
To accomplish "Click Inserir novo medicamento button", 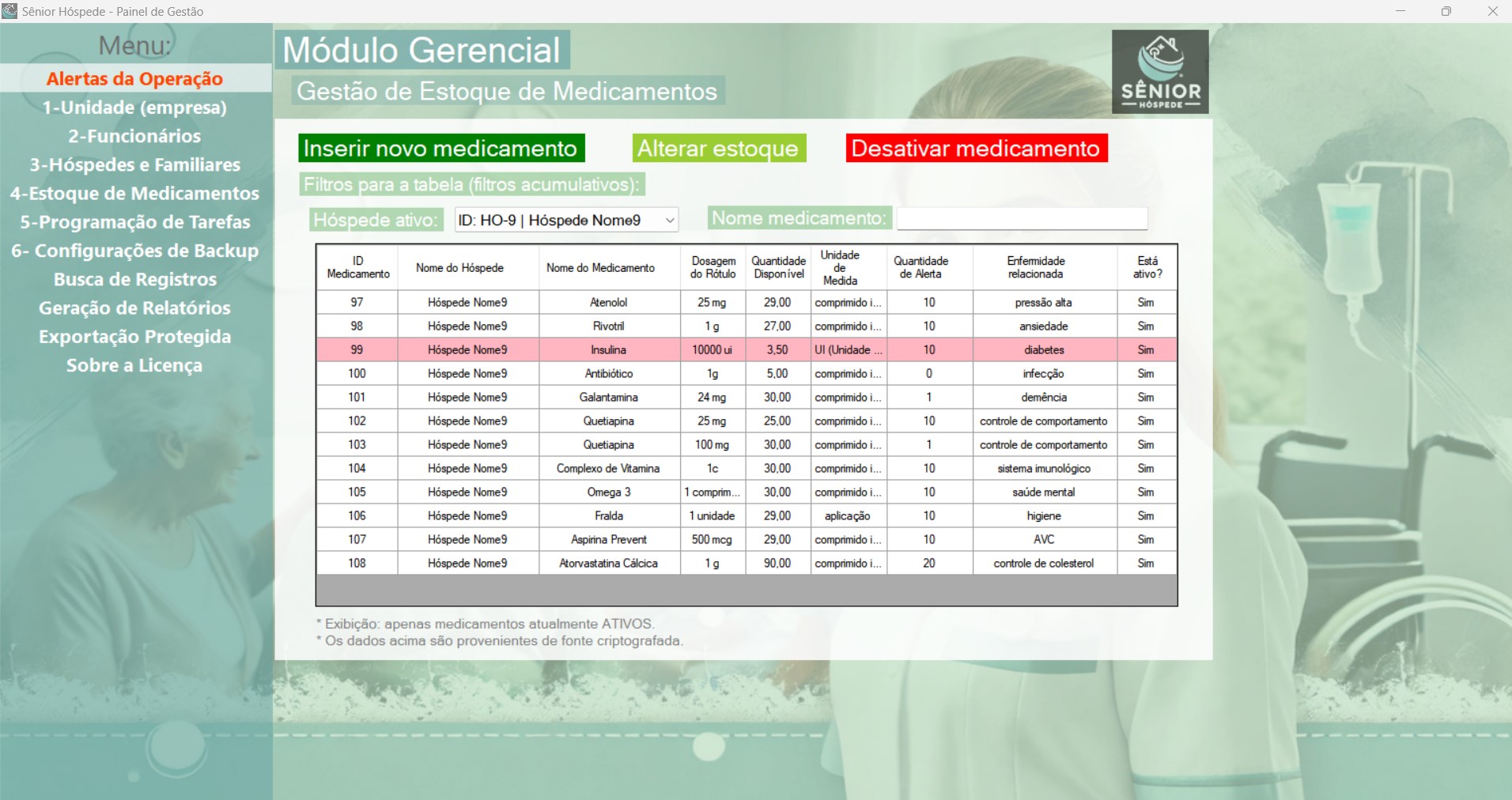I will 441,149.
